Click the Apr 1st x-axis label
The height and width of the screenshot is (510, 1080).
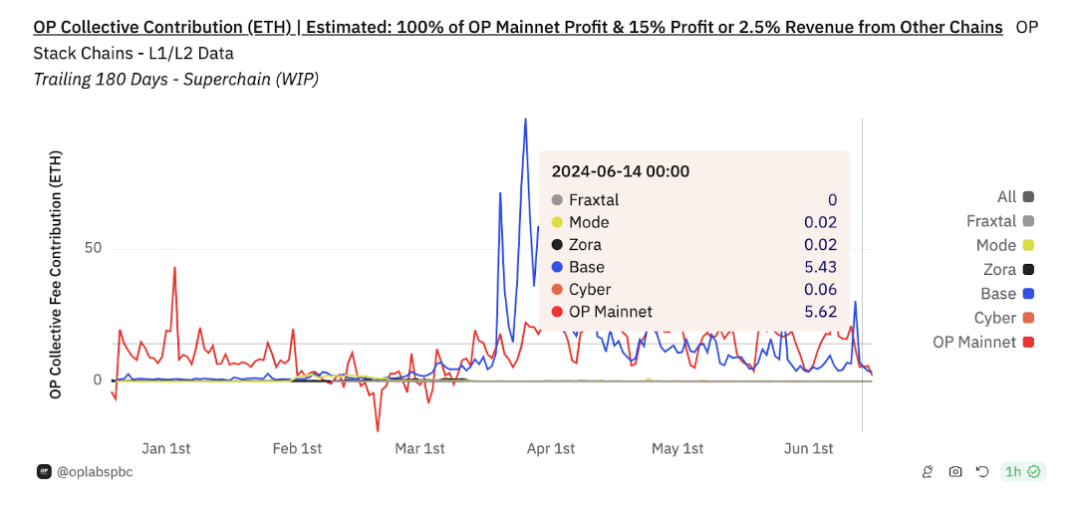550,449
